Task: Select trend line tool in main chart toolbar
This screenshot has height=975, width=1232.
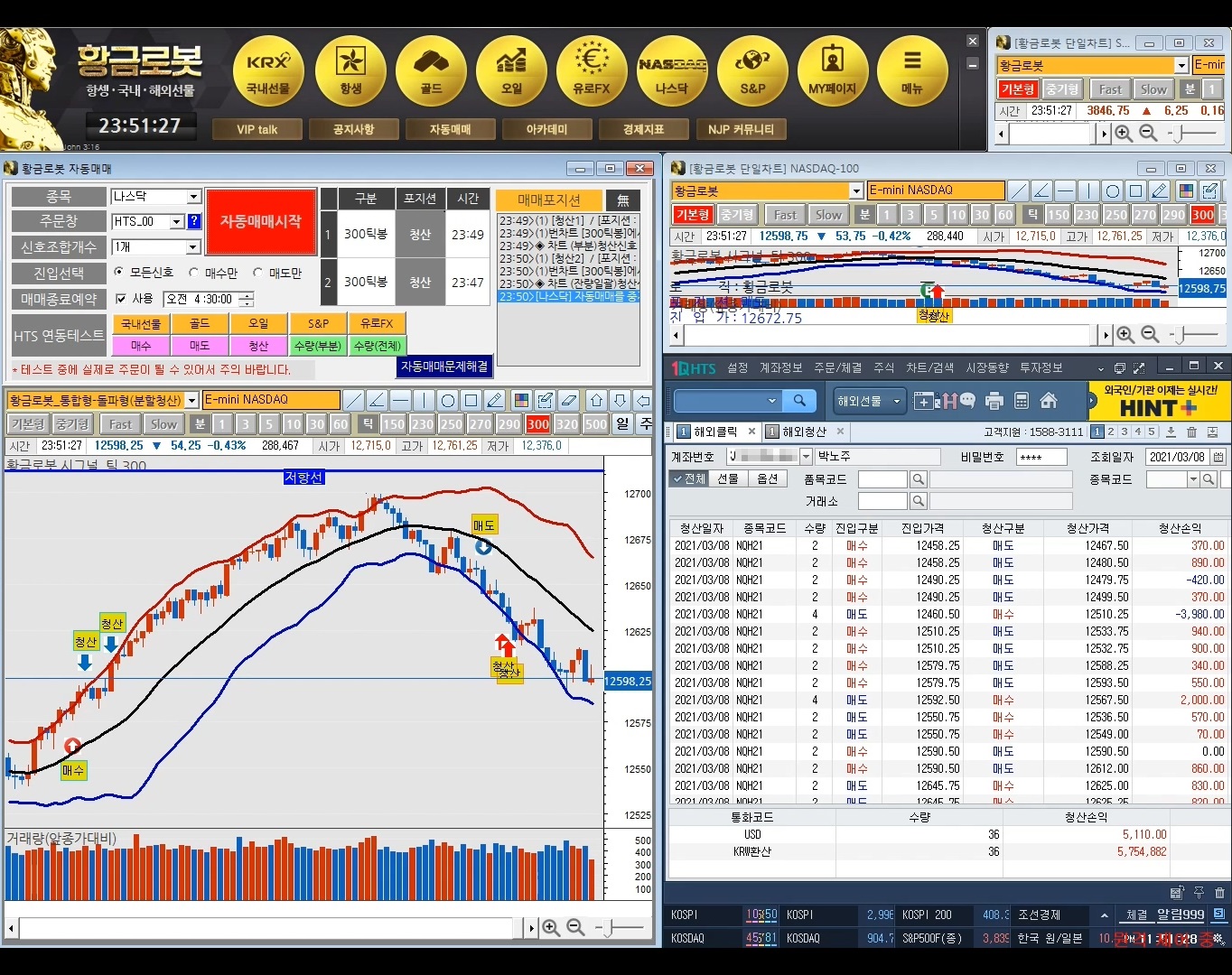Action: coord(353,400)
